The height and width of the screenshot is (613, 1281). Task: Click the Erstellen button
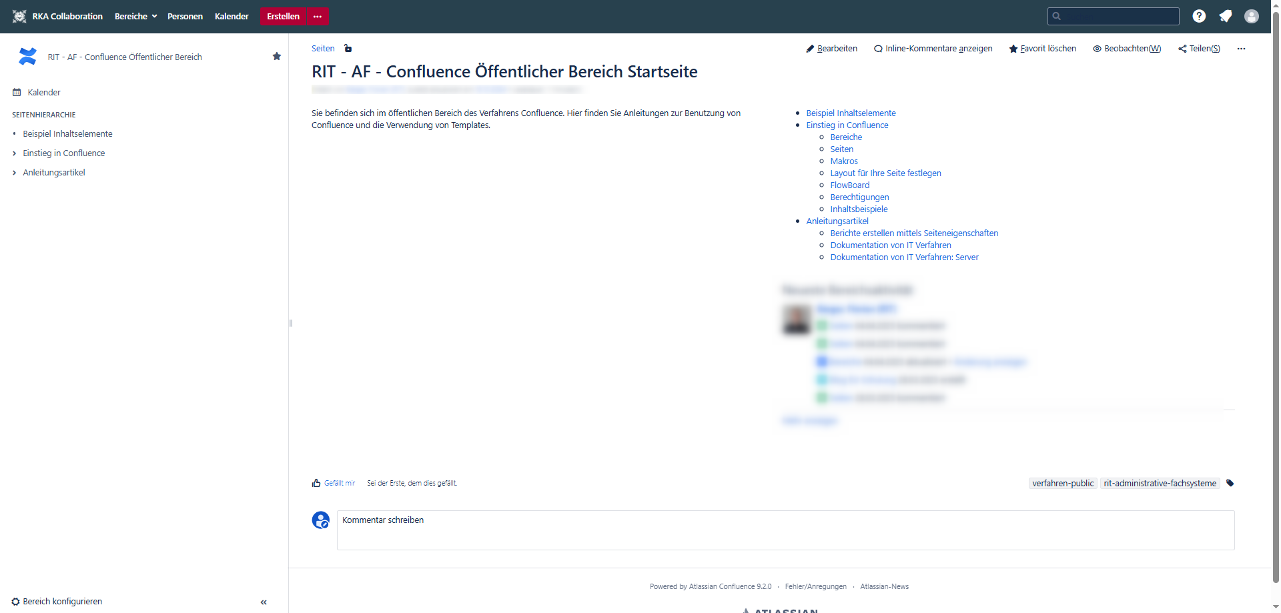283,16
